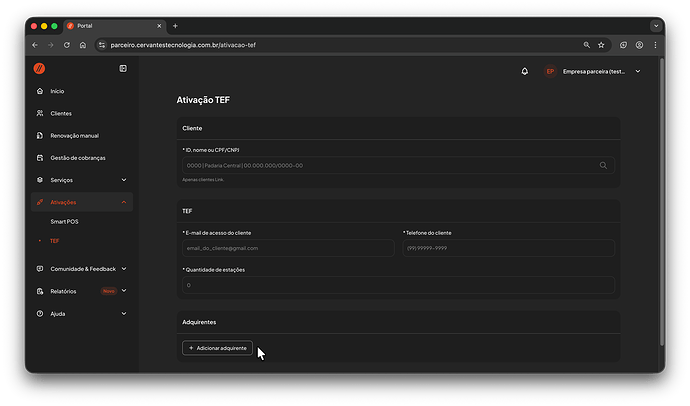Click the Cliente section title

click(x=192, y=128)
